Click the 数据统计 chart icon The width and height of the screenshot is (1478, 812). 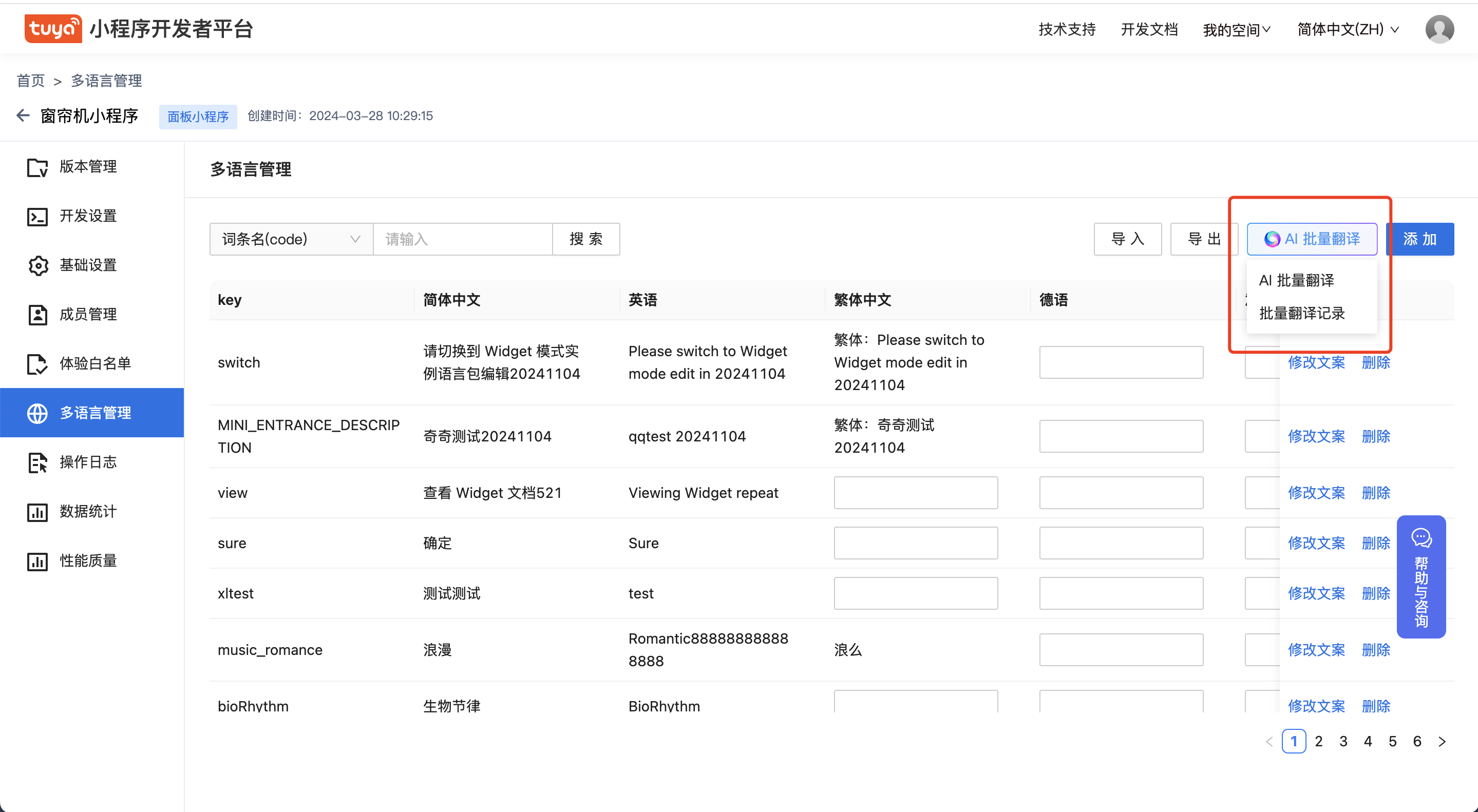click(37, 512)
